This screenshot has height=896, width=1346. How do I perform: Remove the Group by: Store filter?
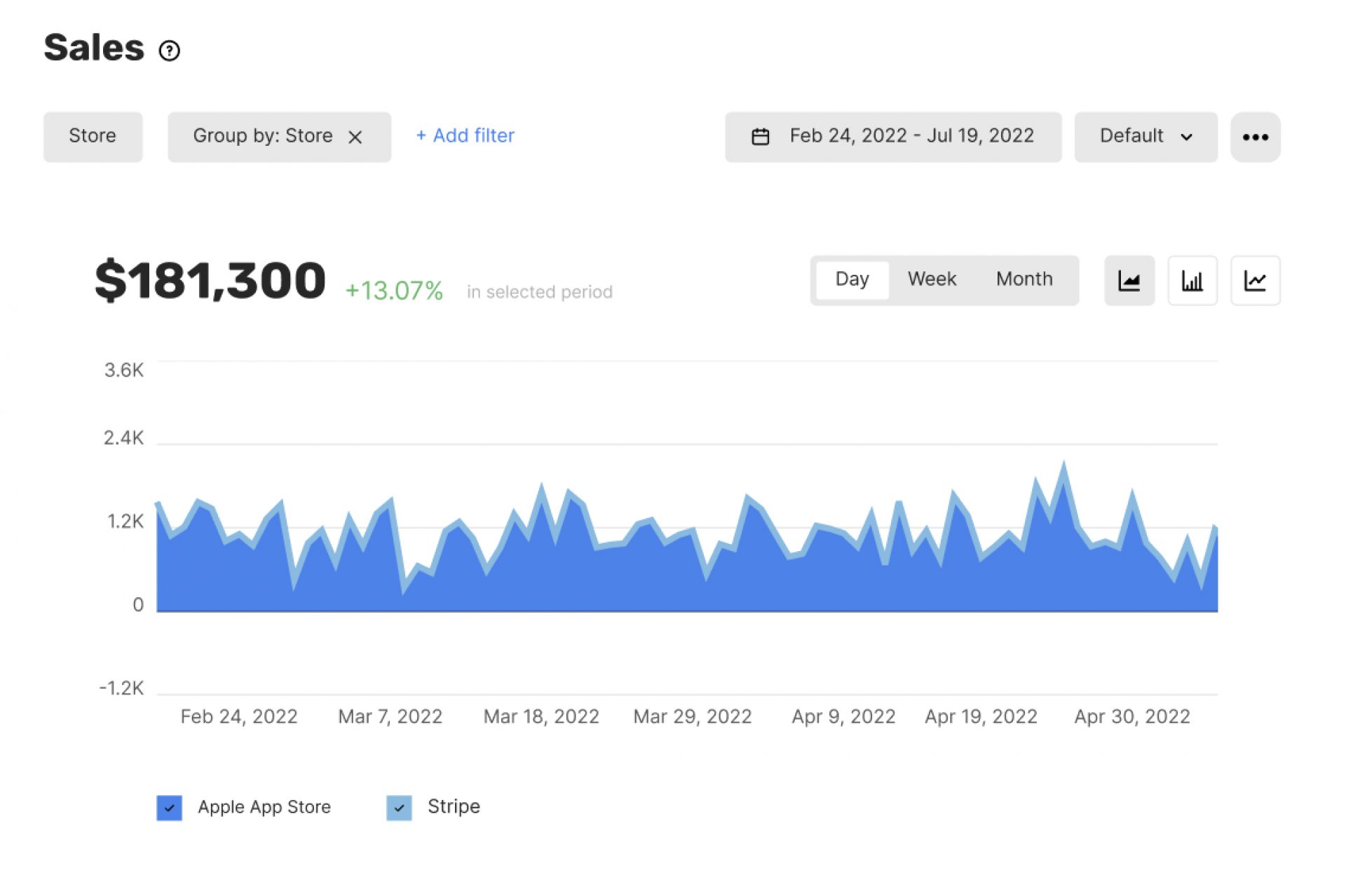coord(356,137)
